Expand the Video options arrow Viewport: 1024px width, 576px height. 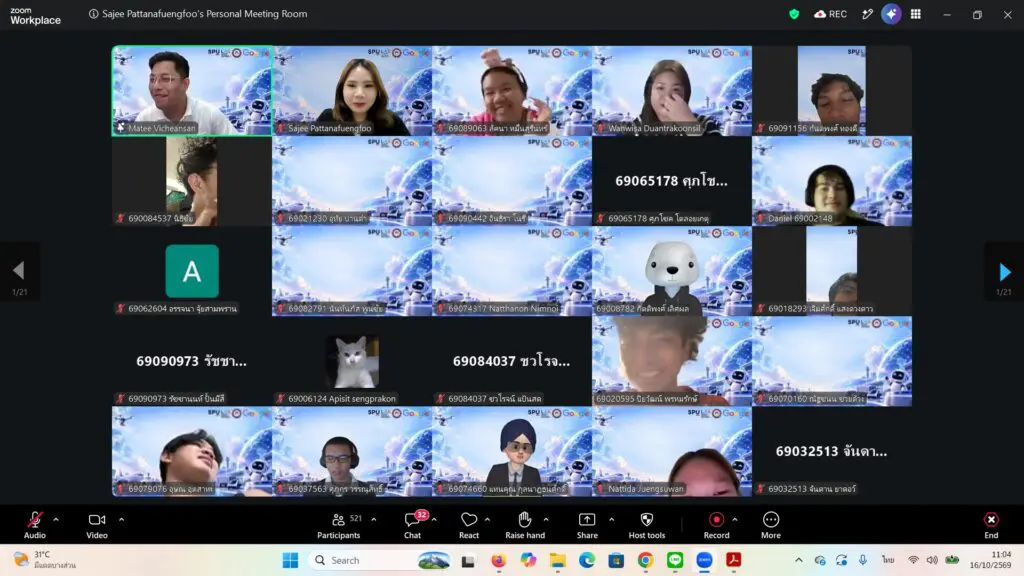(x=121, y=520)
